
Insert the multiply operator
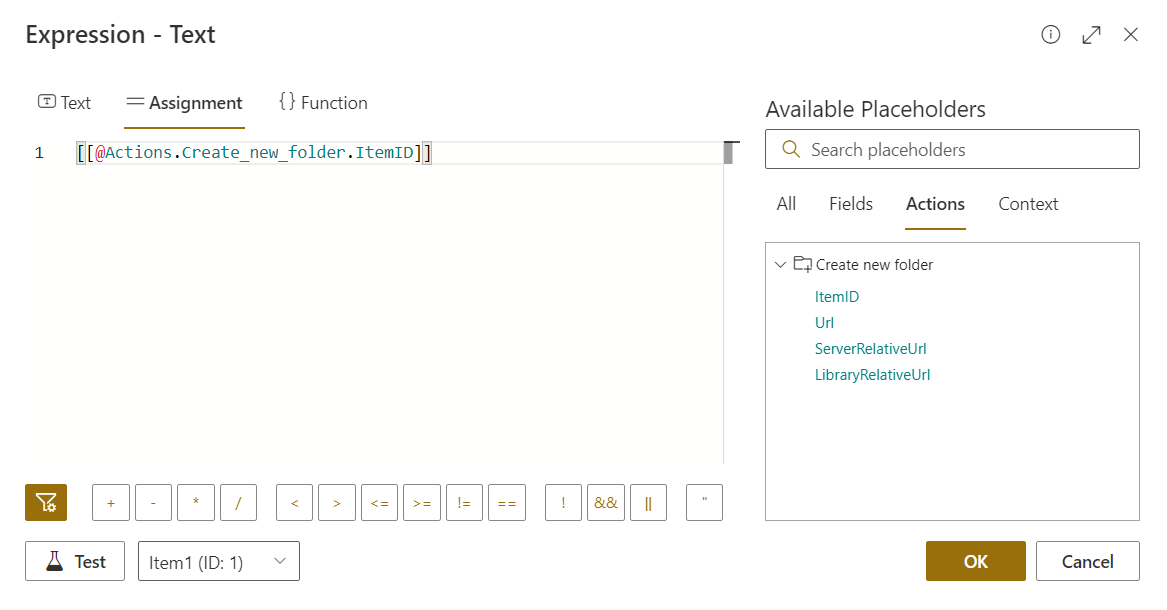[196, 503]
